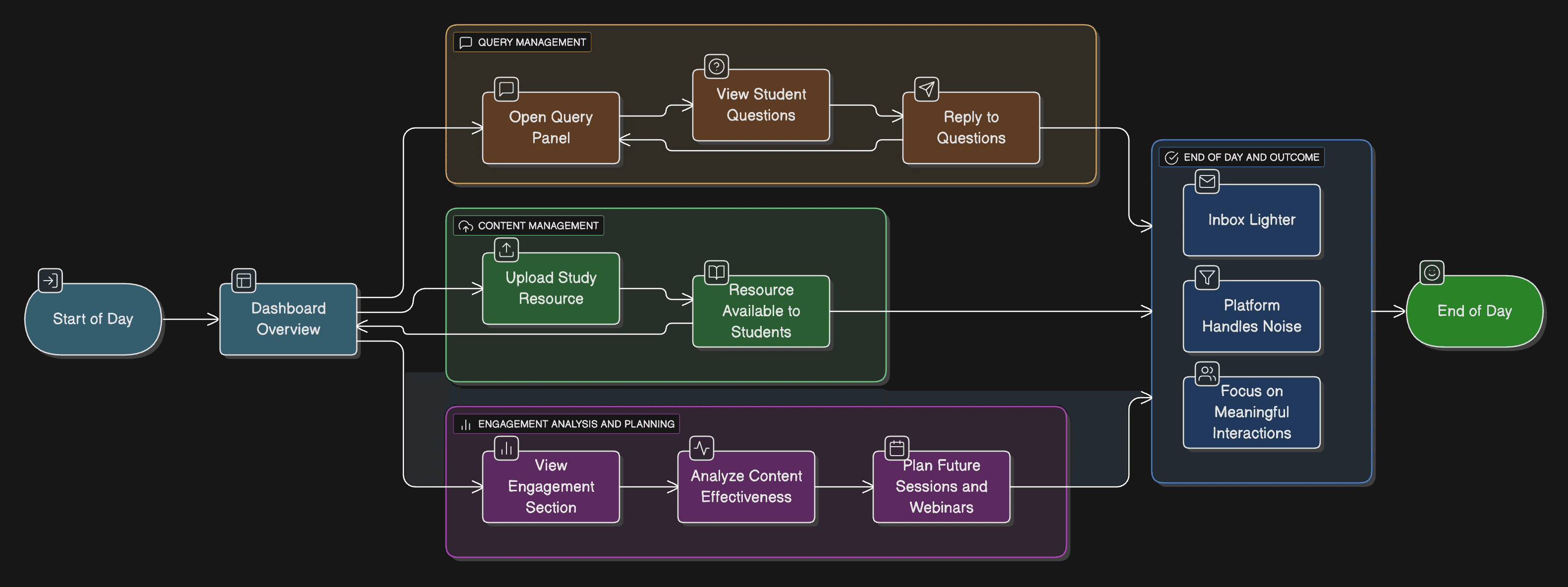Click the upload icon on Upload Study Resource
The image size is (1568, 587).
click(506, 250)
